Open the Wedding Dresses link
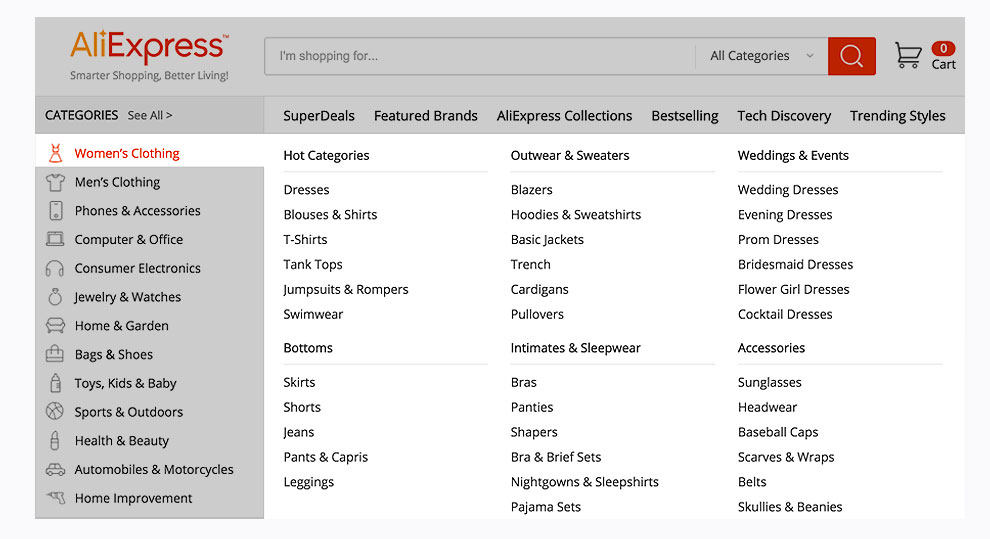The width and height of the screenshot is (990, 539). (x=788, y=190)
